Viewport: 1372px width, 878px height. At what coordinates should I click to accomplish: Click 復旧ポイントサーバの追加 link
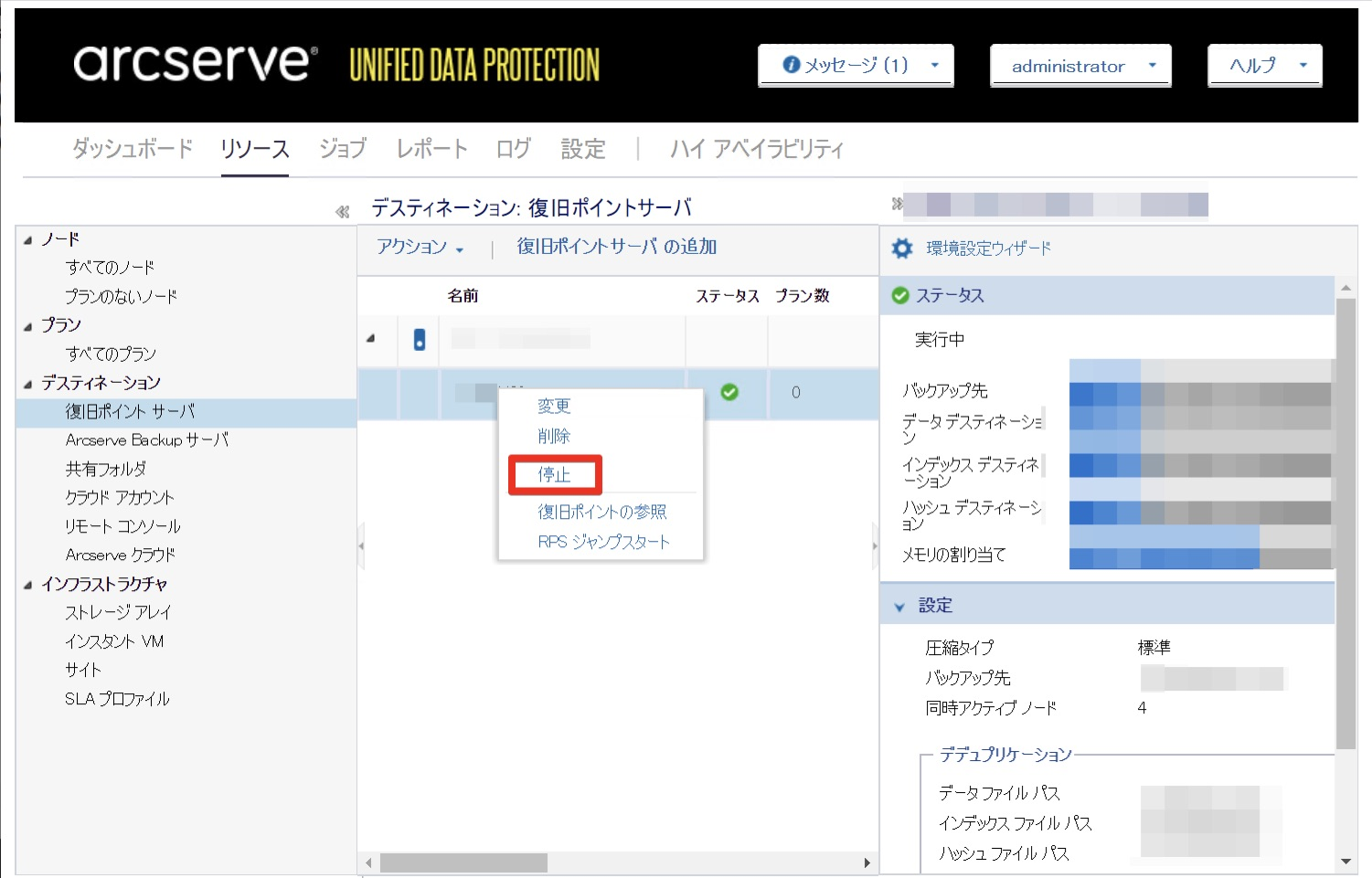pyautogui.click(x=616, y=247)
